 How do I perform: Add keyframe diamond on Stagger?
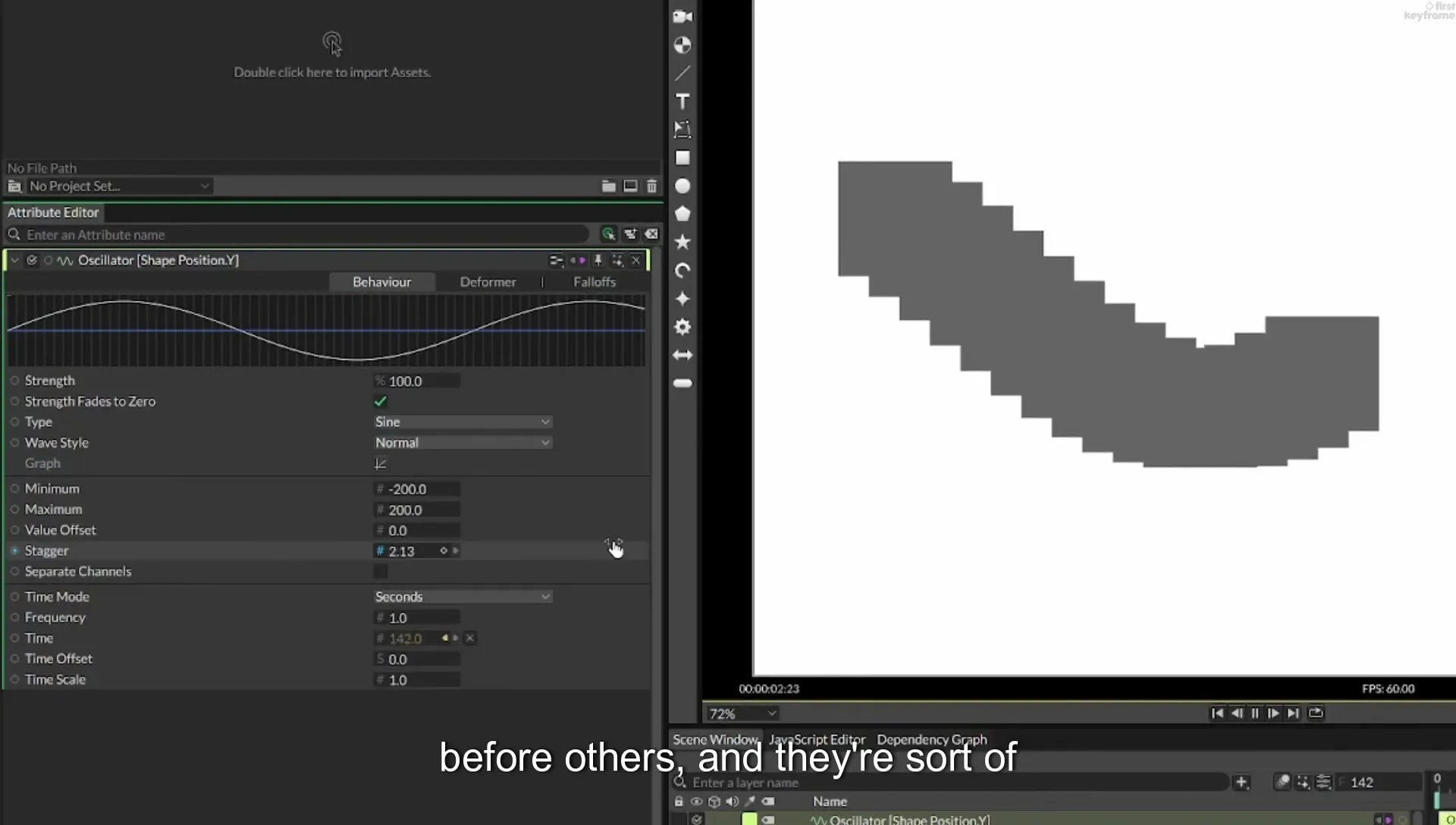pyautogui.click(x=444, y=551)
